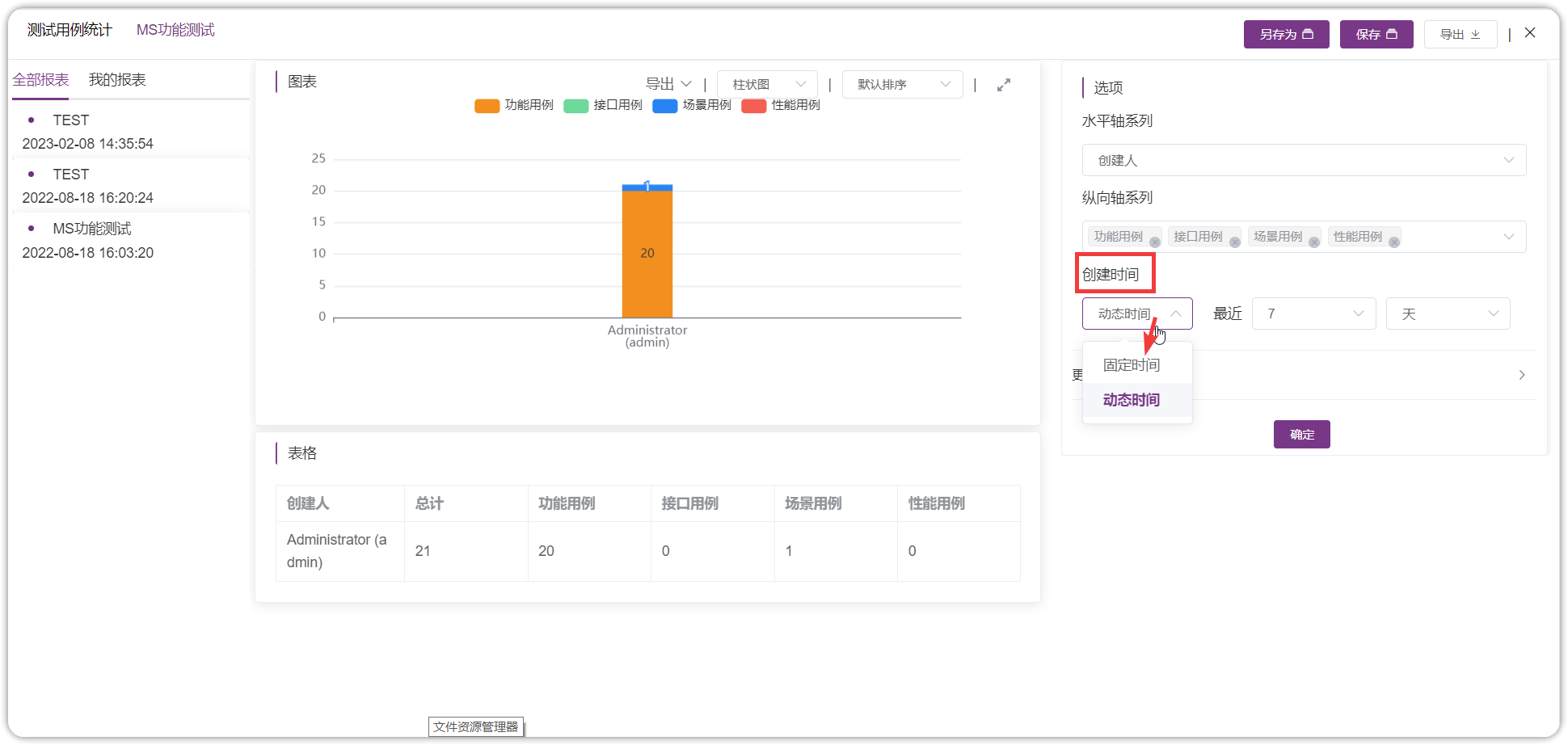
Task: Open the 创建人 horizontal axis dropdown
Action: (1304, 160)
